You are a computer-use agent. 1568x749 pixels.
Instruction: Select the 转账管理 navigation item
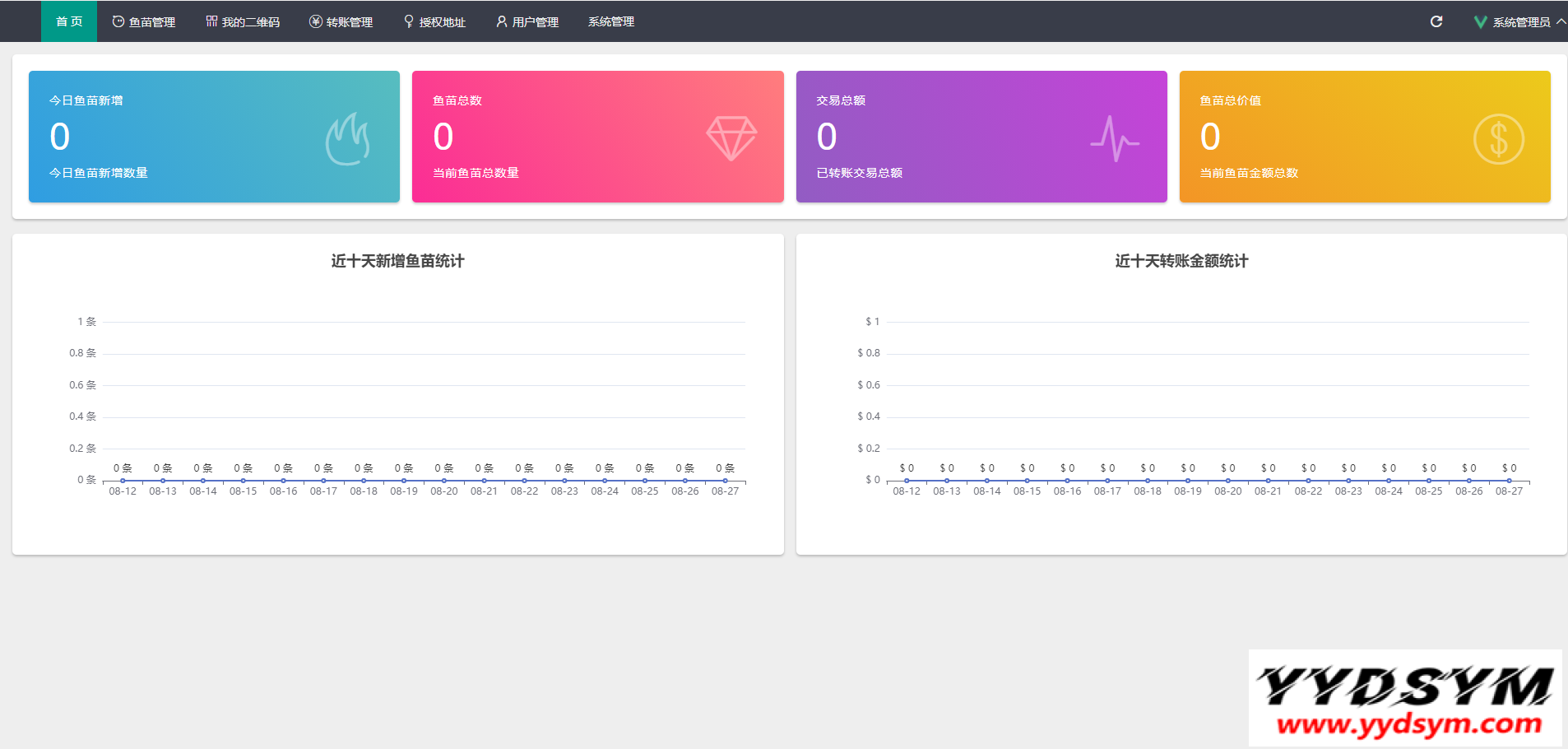(x=341, y=21)
